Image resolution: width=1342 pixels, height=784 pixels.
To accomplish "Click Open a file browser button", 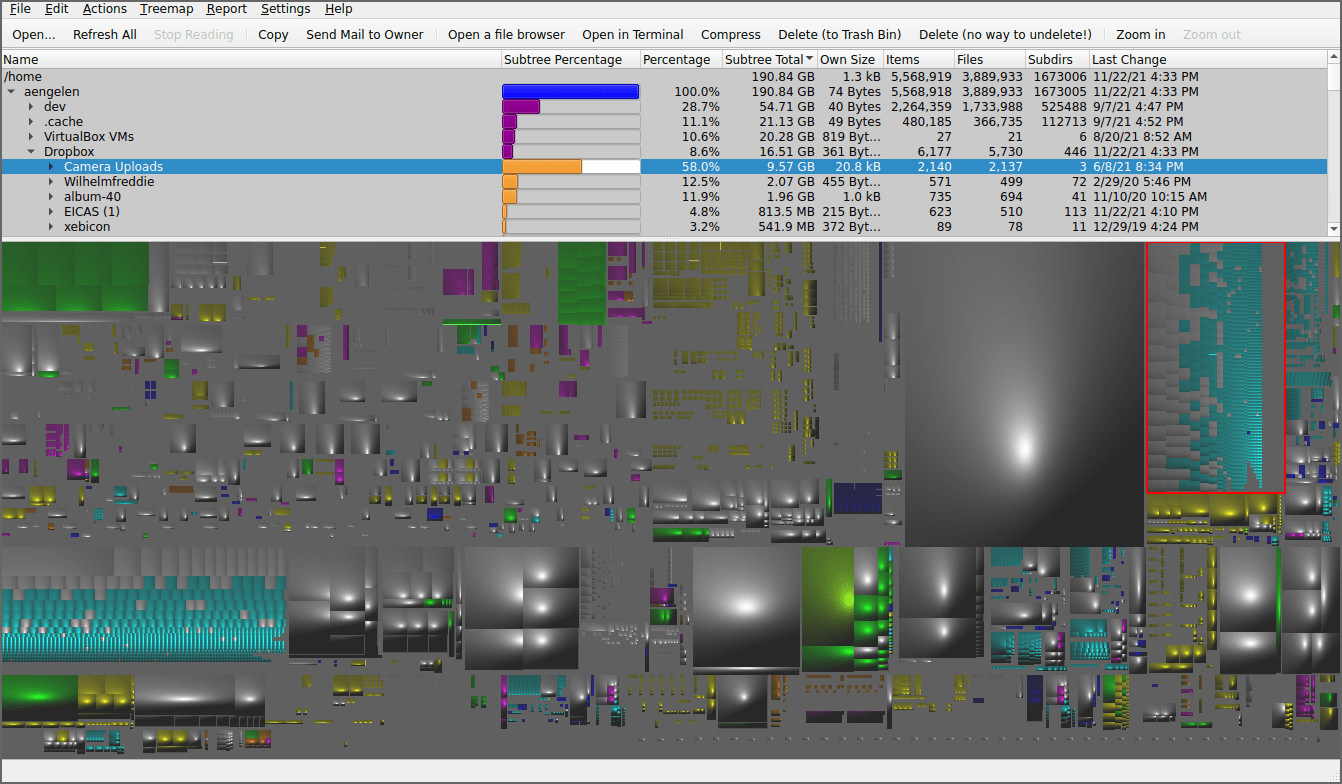I will tap(506, 34).
